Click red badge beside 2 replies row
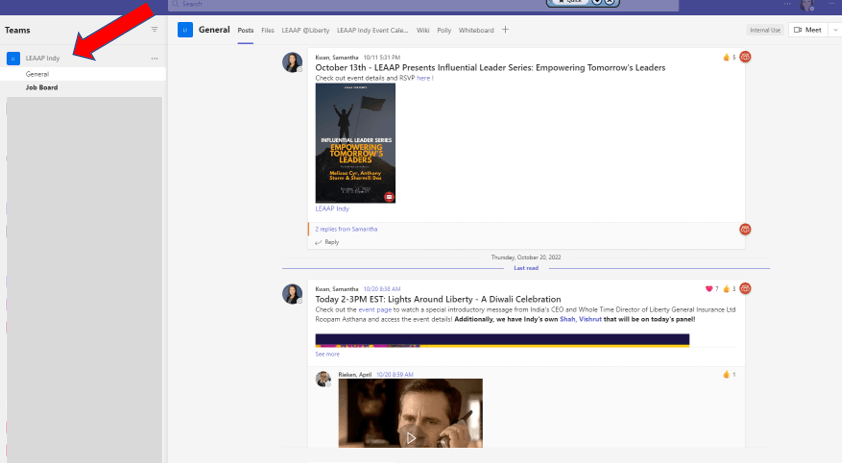Image resolution: width=842 pixels, height=463 pixels. point(745,229)
